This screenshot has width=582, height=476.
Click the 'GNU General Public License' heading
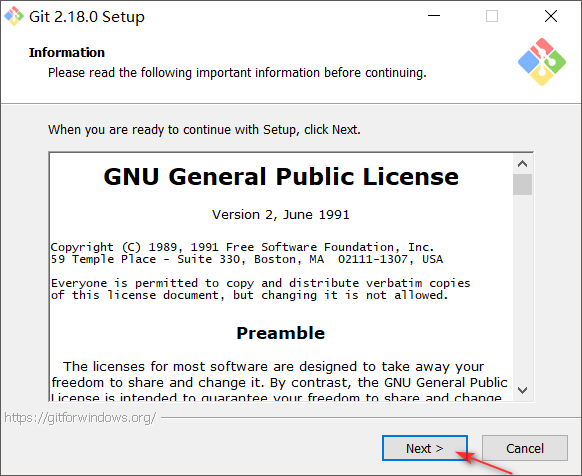pos(281,176)
